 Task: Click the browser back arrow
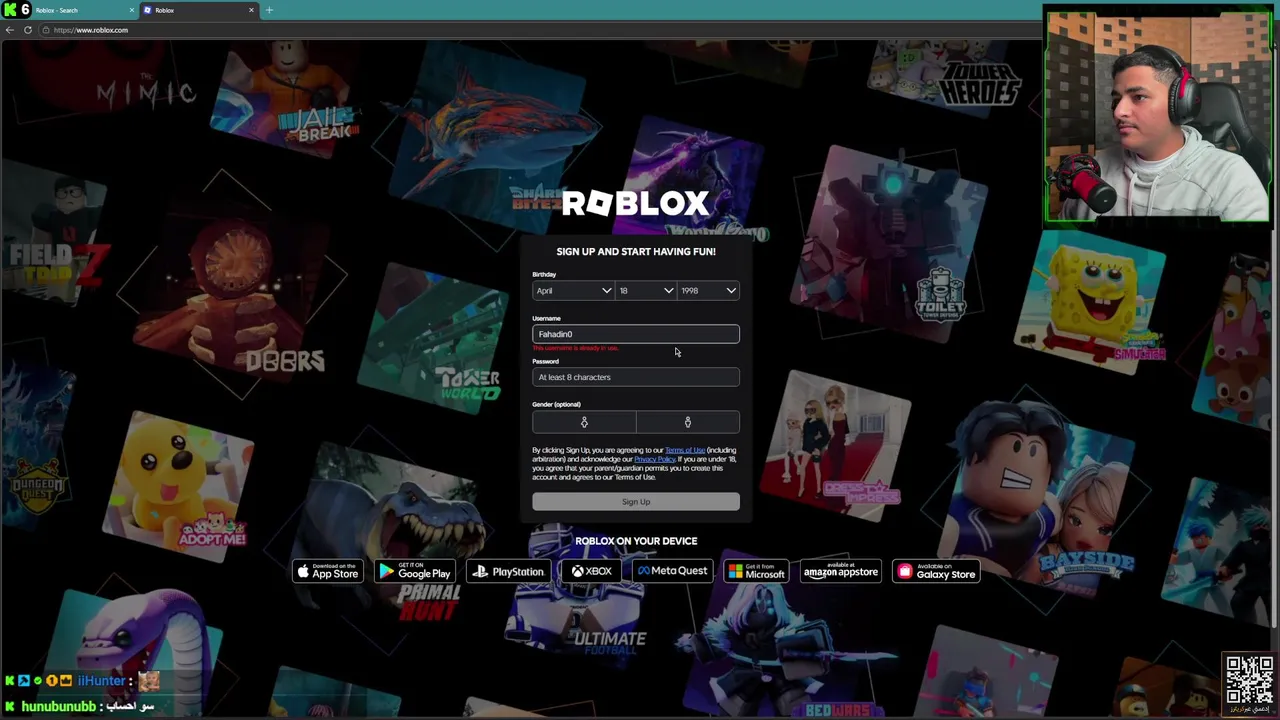[x=9, y=30]
